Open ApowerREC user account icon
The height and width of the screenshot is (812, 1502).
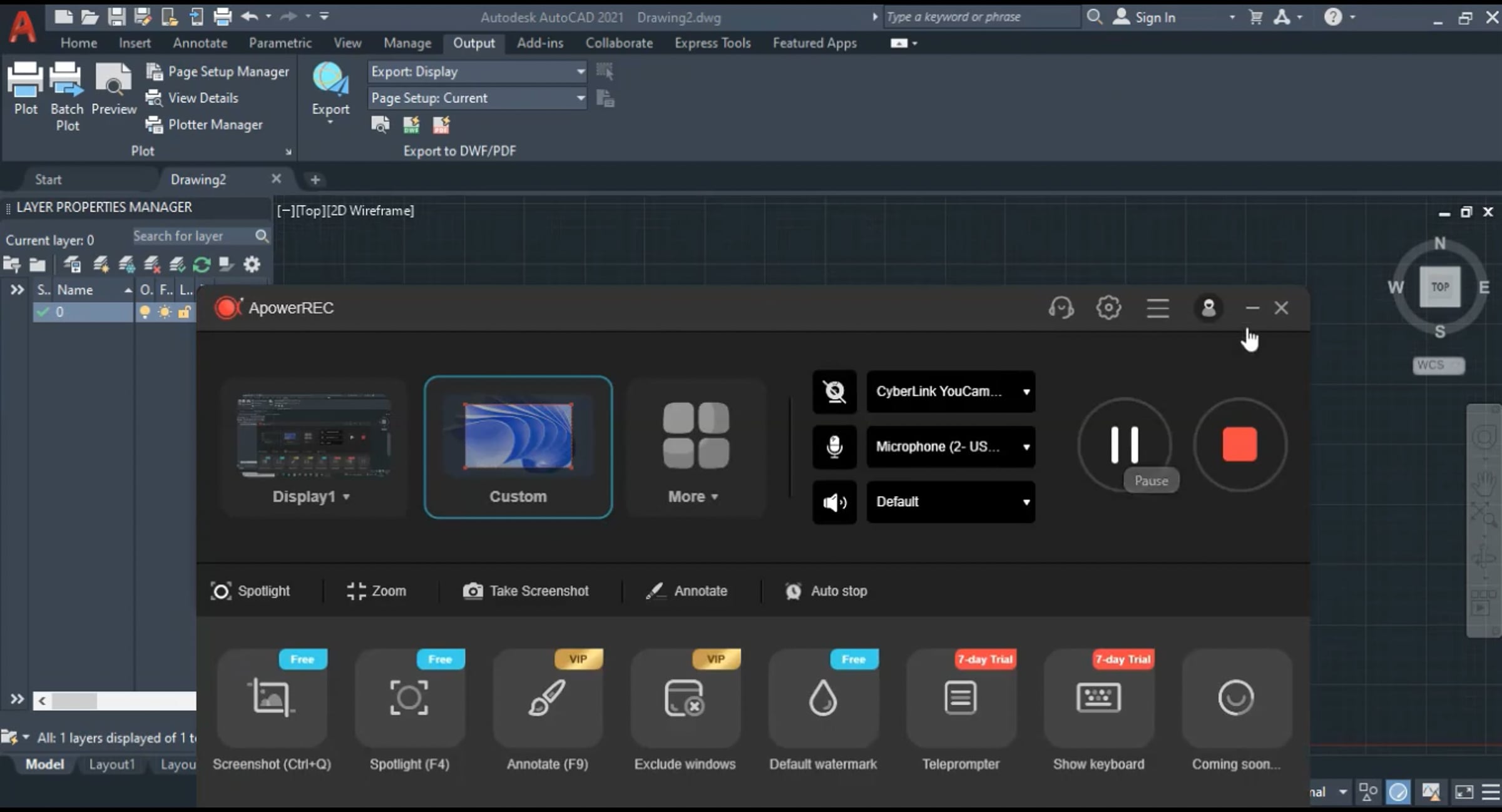[1208, 308]
